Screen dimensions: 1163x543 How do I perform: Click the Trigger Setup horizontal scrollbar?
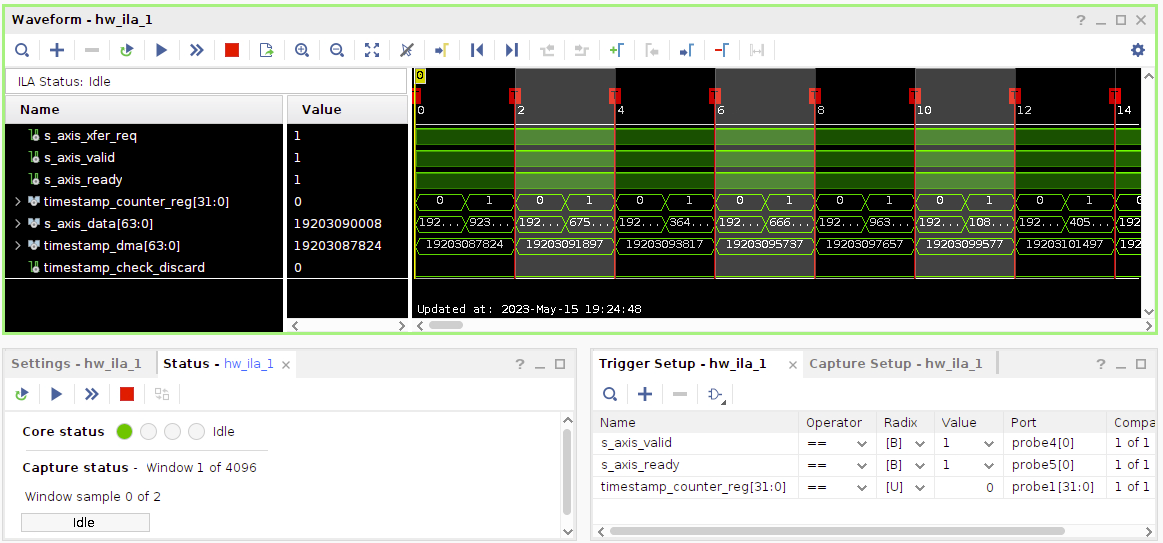pyautogui.click(x=836, y=531)
